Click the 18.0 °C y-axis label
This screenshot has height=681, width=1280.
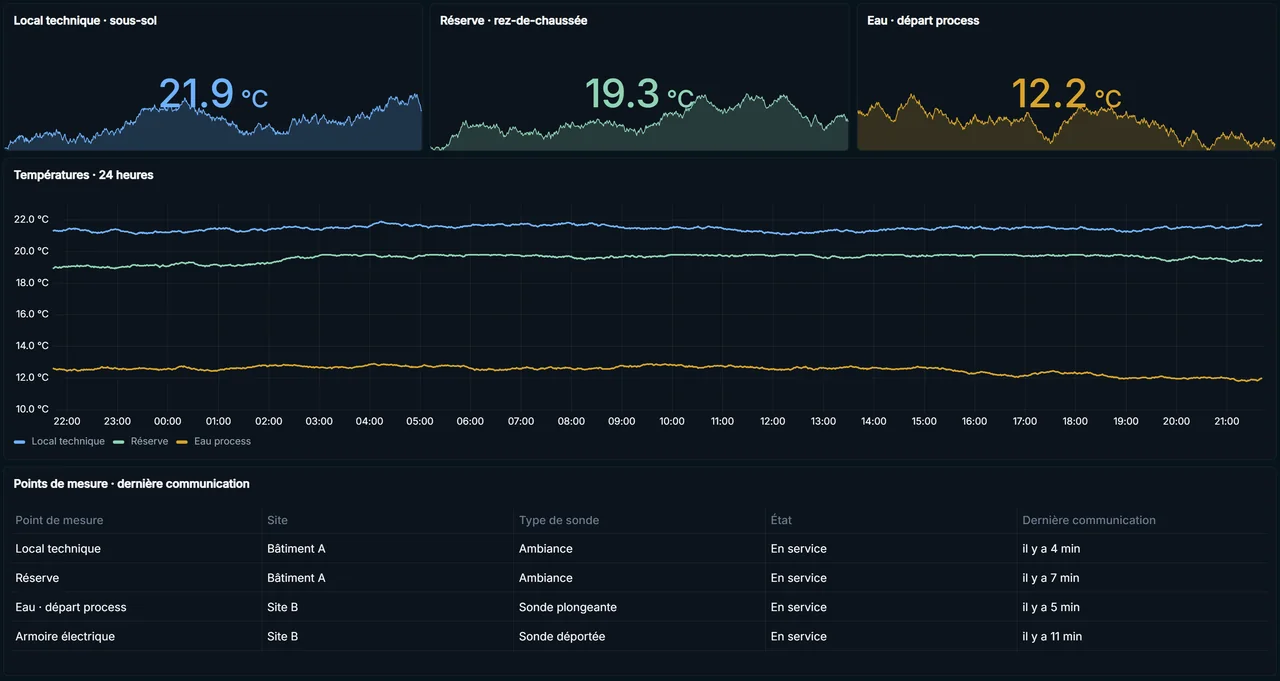tap(31, 283)
